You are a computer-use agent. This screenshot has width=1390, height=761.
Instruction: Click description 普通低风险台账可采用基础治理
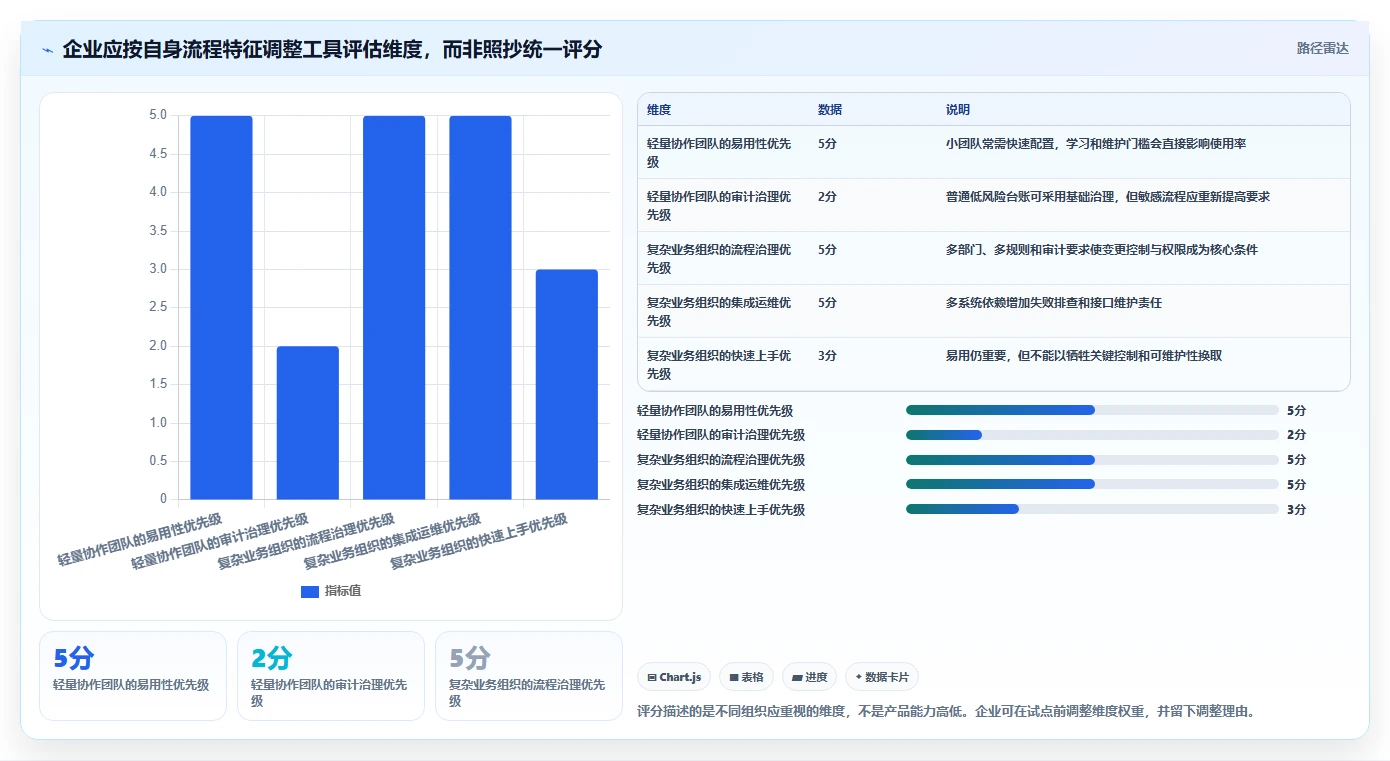(1108, 197)
